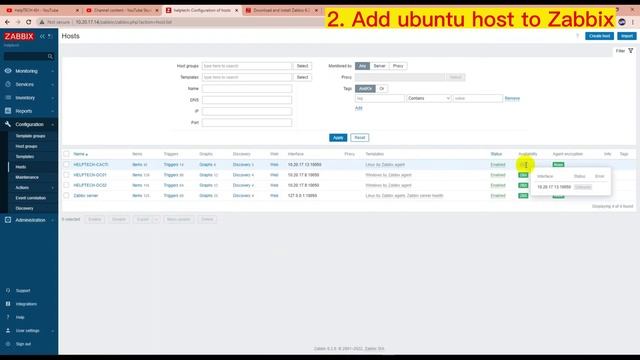Image resolution: width=640 pixels, height=360 pixels.
Task: Click the Help question icon in sidebar
Action: tap(8, 317)
